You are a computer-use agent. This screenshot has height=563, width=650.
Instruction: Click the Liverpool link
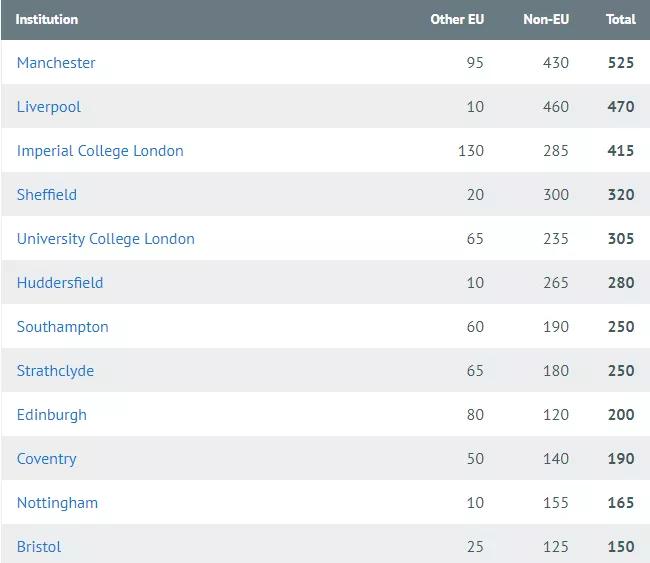(x=49, y=107)
